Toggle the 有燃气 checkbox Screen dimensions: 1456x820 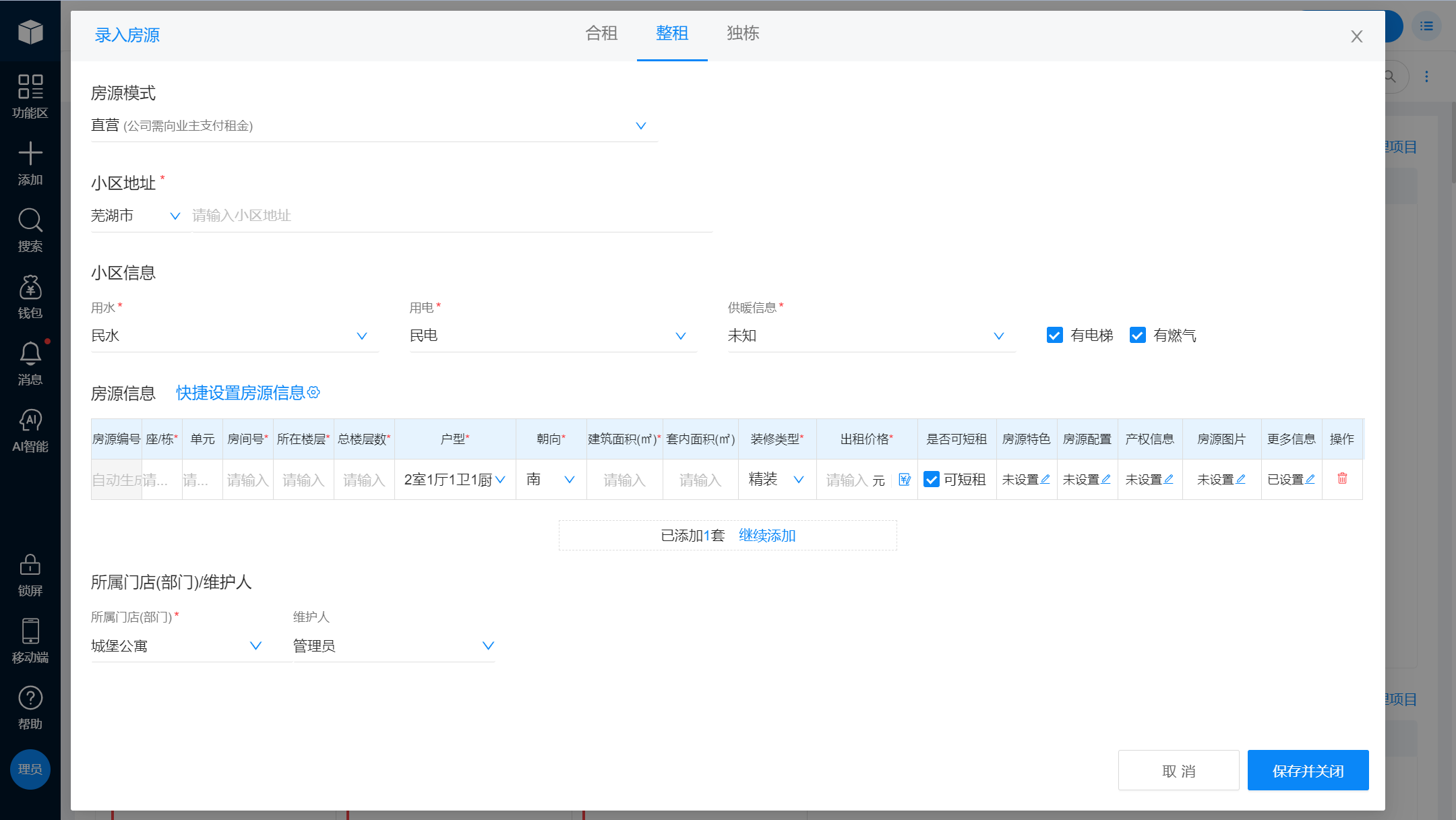coord(1138,335)
